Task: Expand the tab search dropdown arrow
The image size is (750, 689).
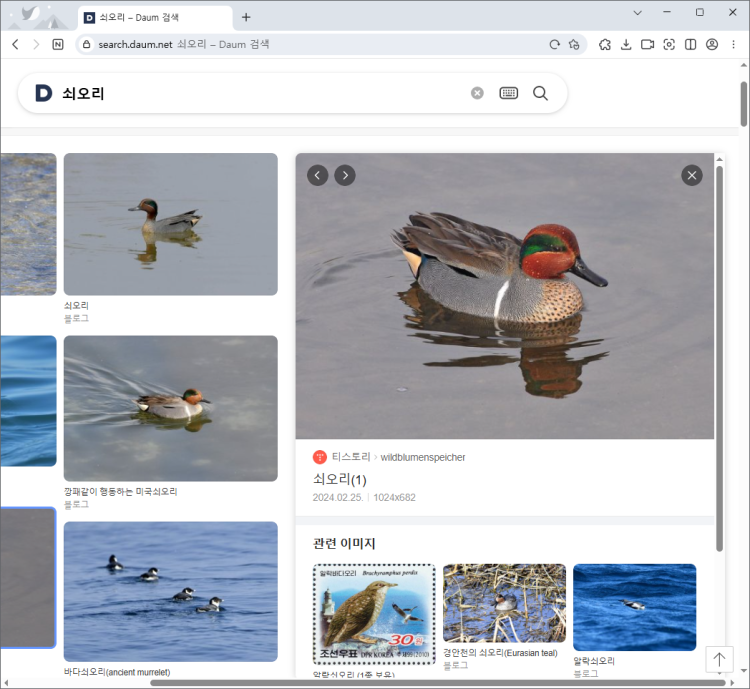Action: point(638,13)
